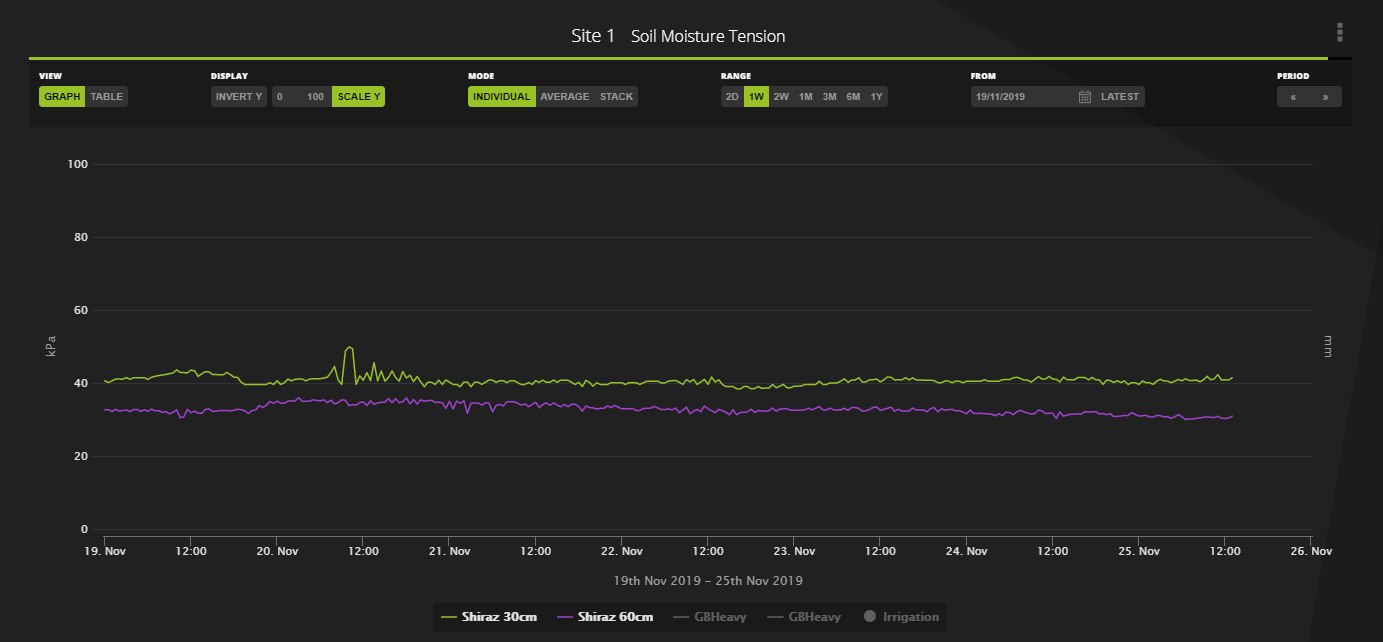Go to previous period with « arrow
The width and height of the screenshot is (1383, 642).
coord(1293,97)
